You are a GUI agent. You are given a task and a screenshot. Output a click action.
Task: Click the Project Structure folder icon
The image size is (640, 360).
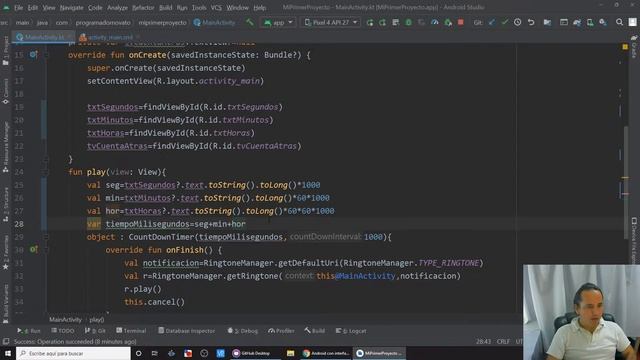pos(547,22)
